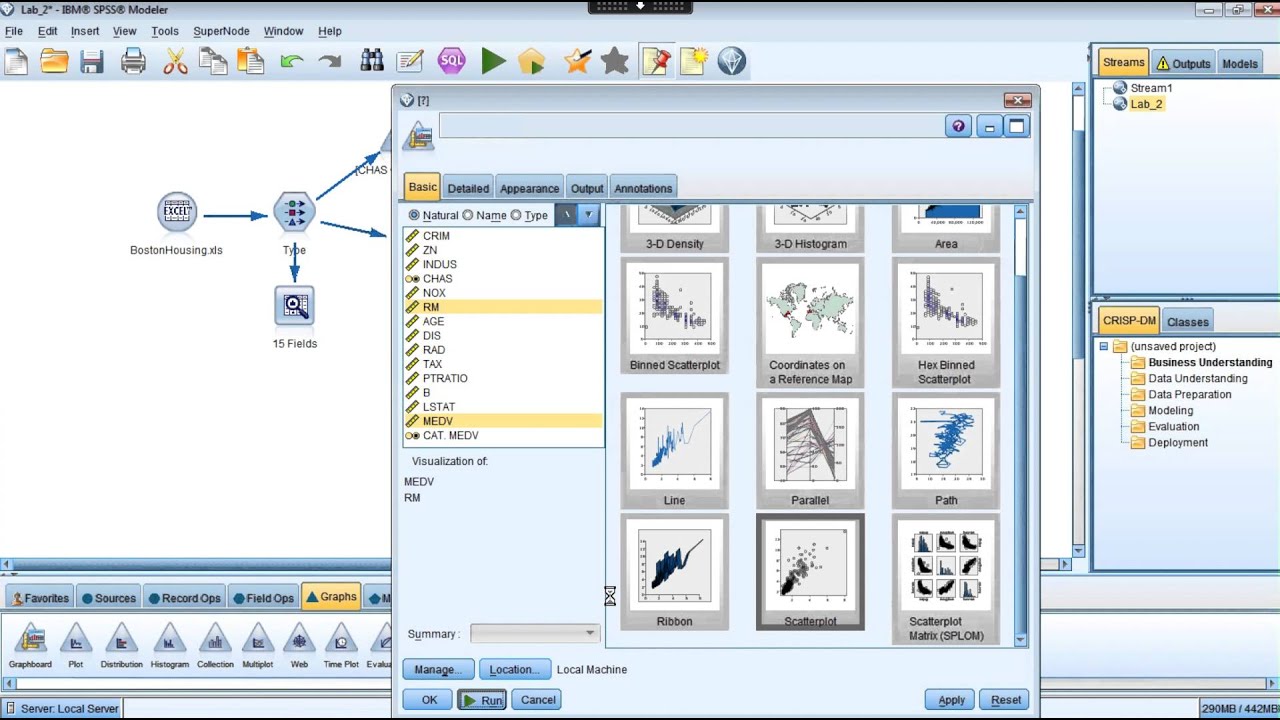The width and height of the screenshot is (1280, 720).
Task: Select the Plot node in the palette
Action: click(75, 645)
